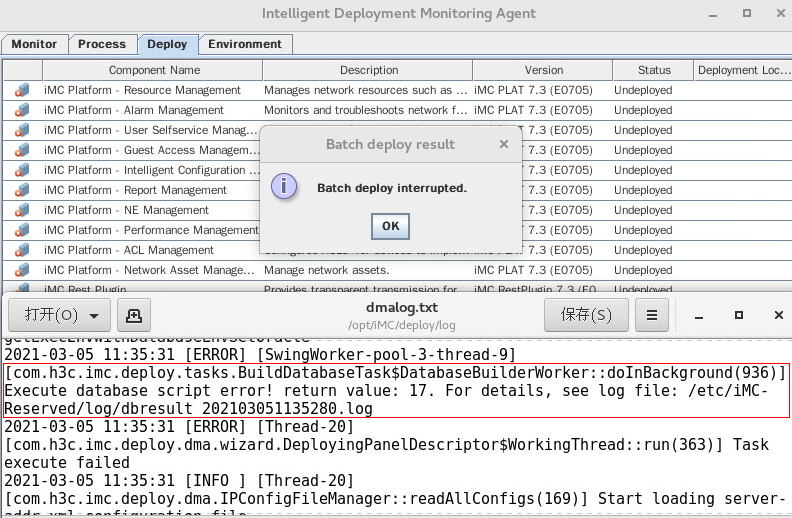This screenshot has width=792, height=518.
Task: Click 'Monitors and troubleshoots network' description
Action: [x=366, y=110]
